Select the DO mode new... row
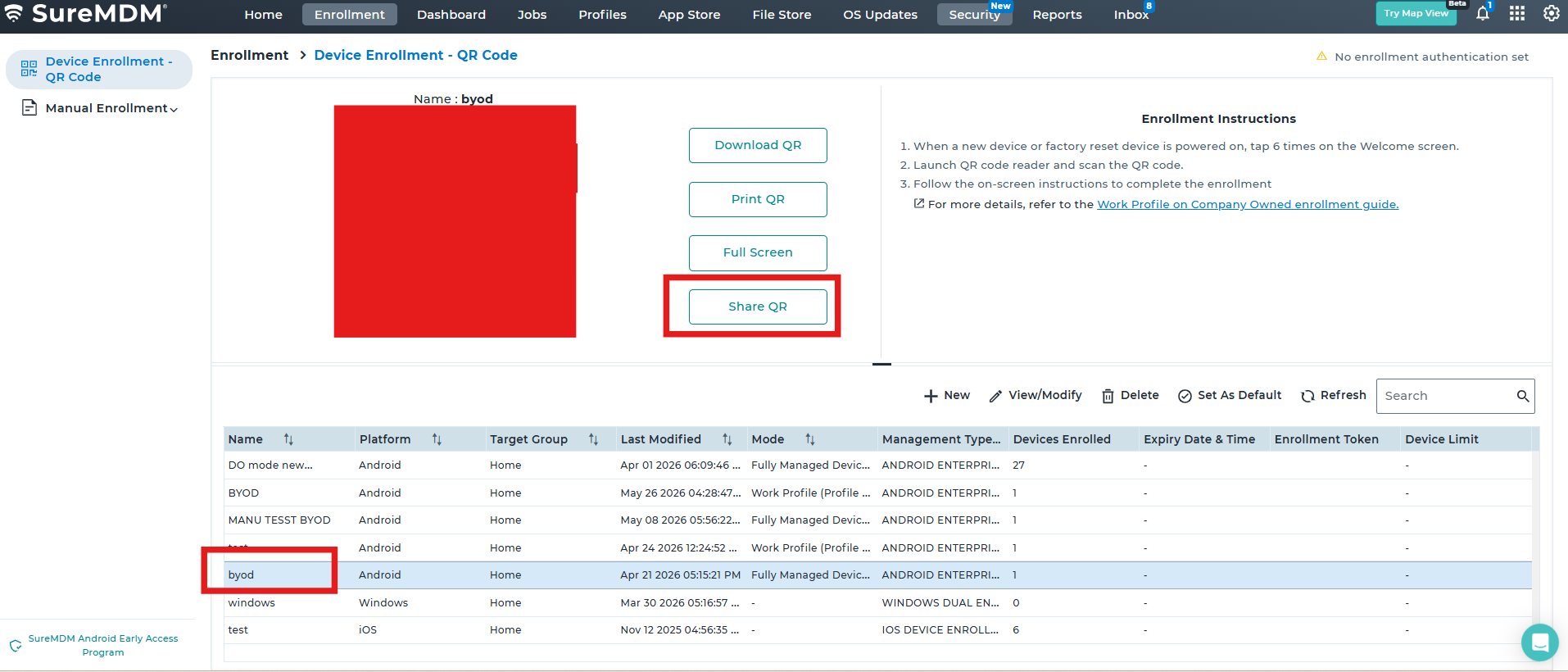 pos(877,465)
